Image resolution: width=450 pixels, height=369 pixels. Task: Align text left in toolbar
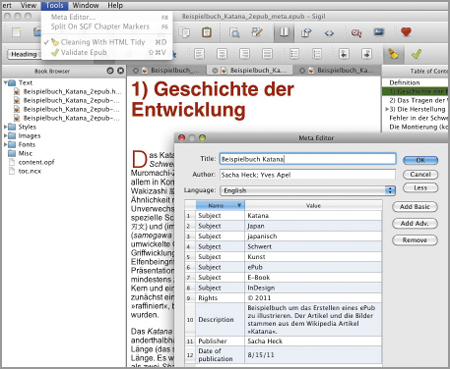pyautogui.click(x=199, y=54)
